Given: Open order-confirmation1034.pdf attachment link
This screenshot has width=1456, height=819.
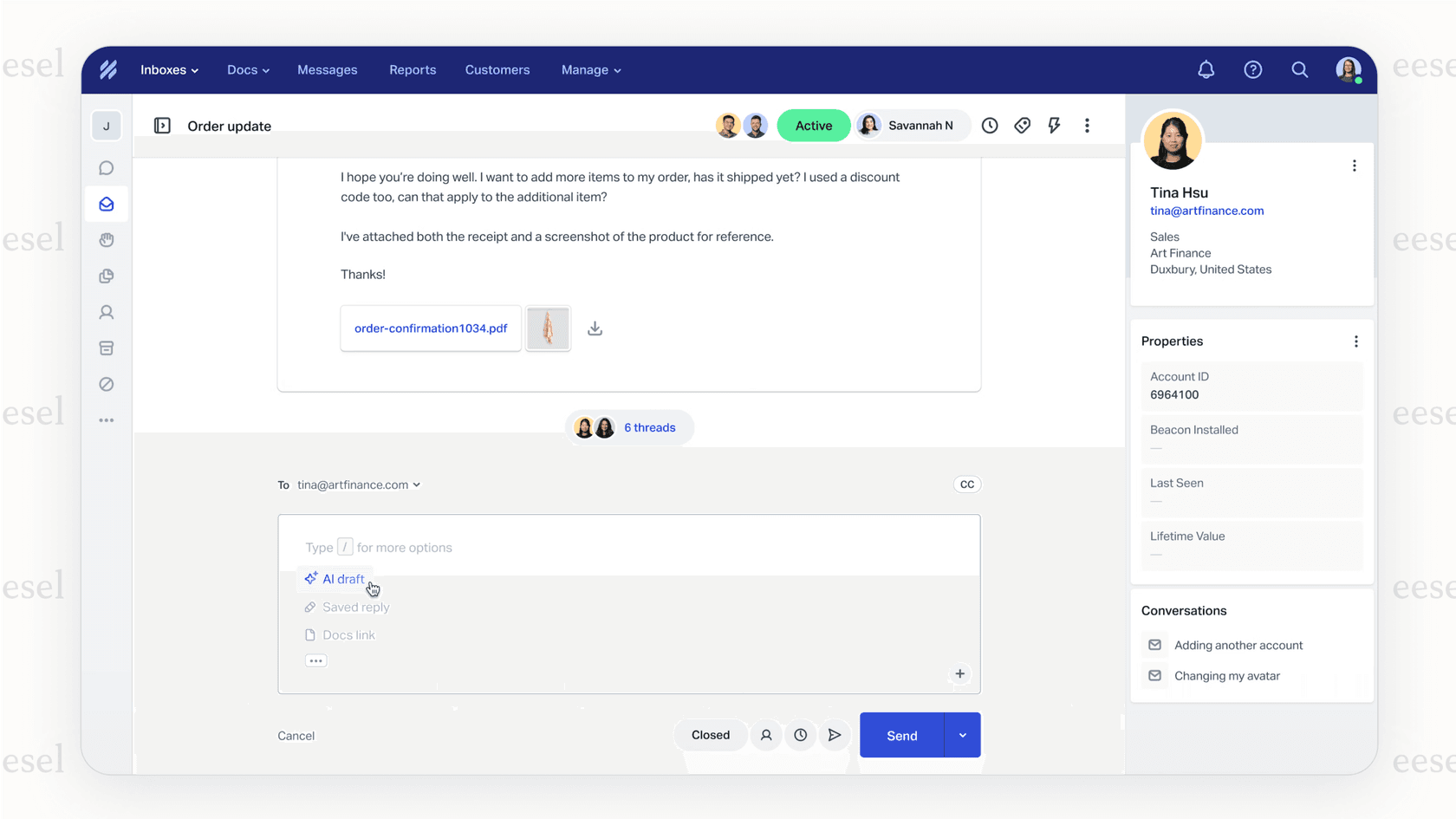Looking at the screenshot, I should [x=431, y=328].
